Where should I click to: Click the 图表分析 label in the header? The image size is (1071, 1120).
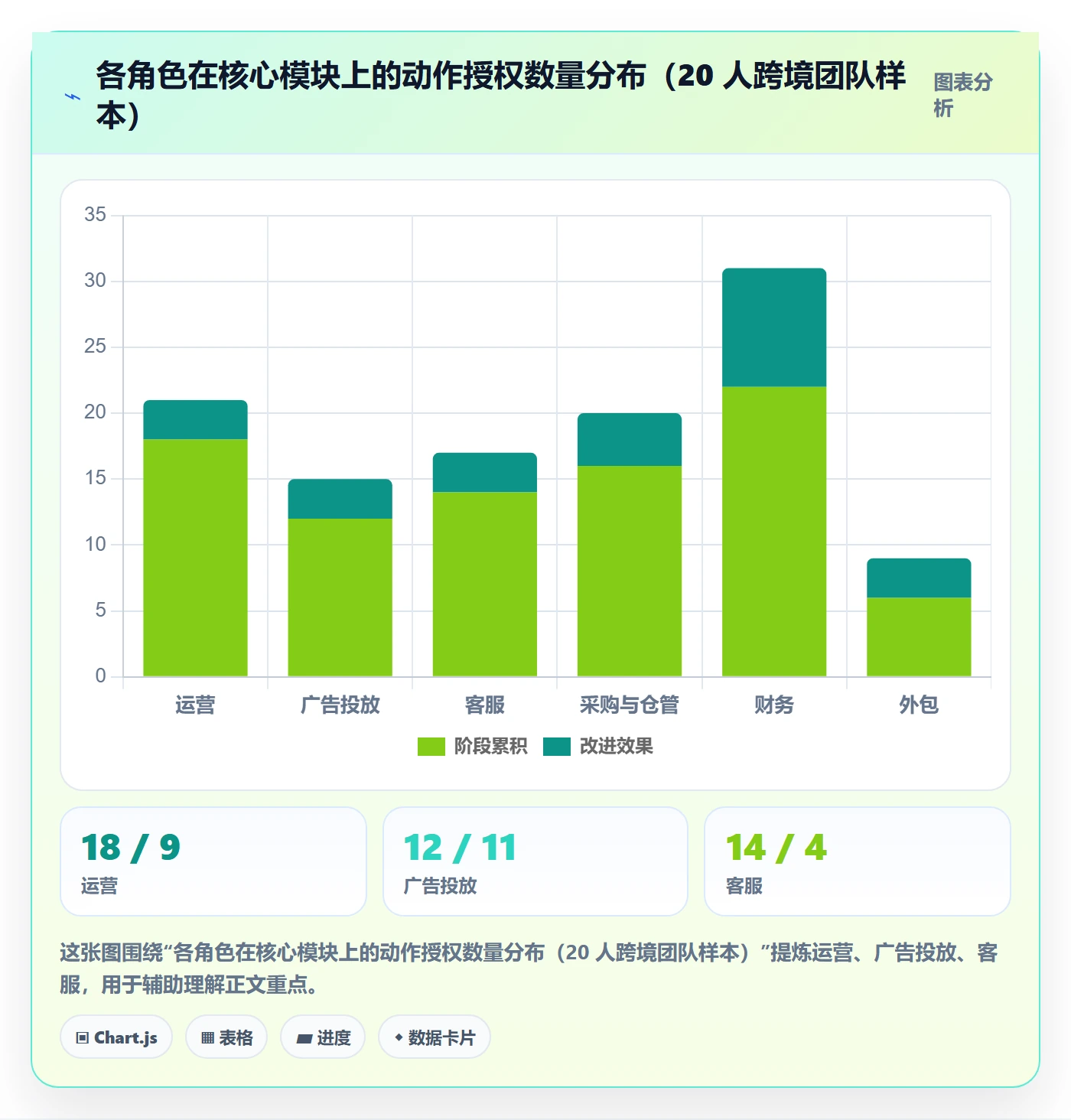[963, 95]
